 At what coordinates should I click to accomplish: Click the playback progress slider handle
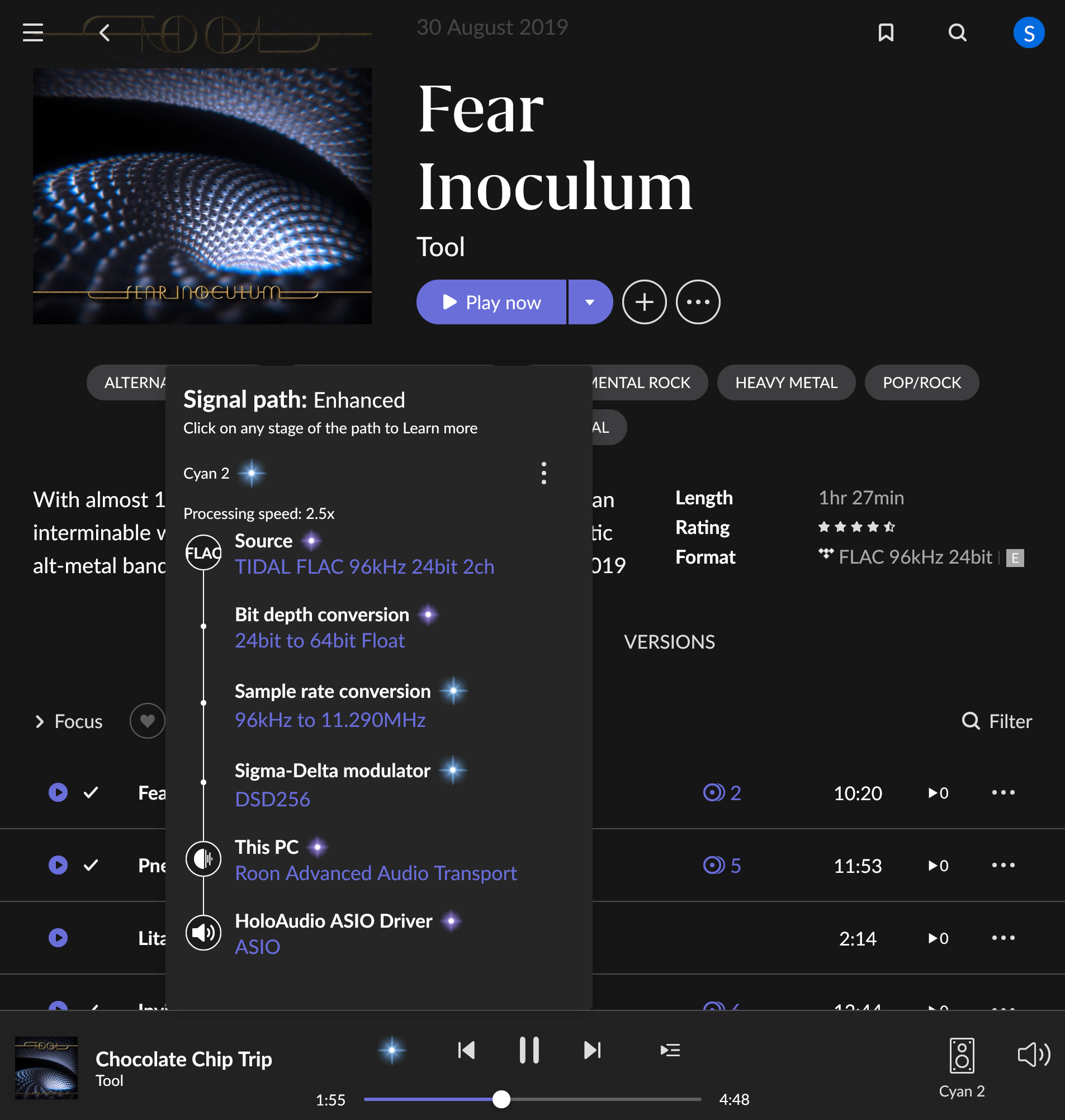pyautogui.click(x=501, y=1099)
